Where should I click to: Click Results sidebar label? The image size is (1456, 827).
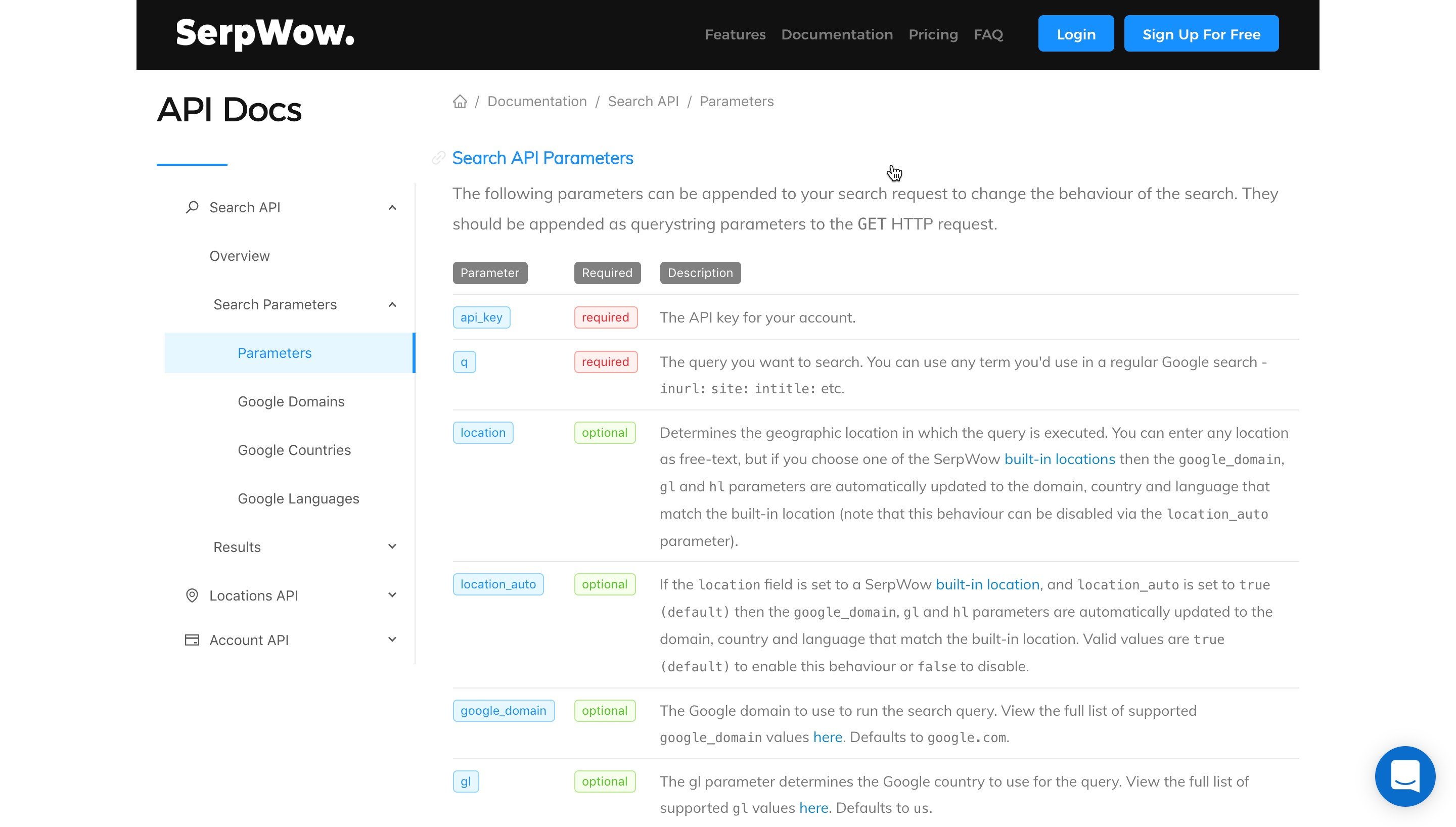pyautogui.click(x=237, y=547)
